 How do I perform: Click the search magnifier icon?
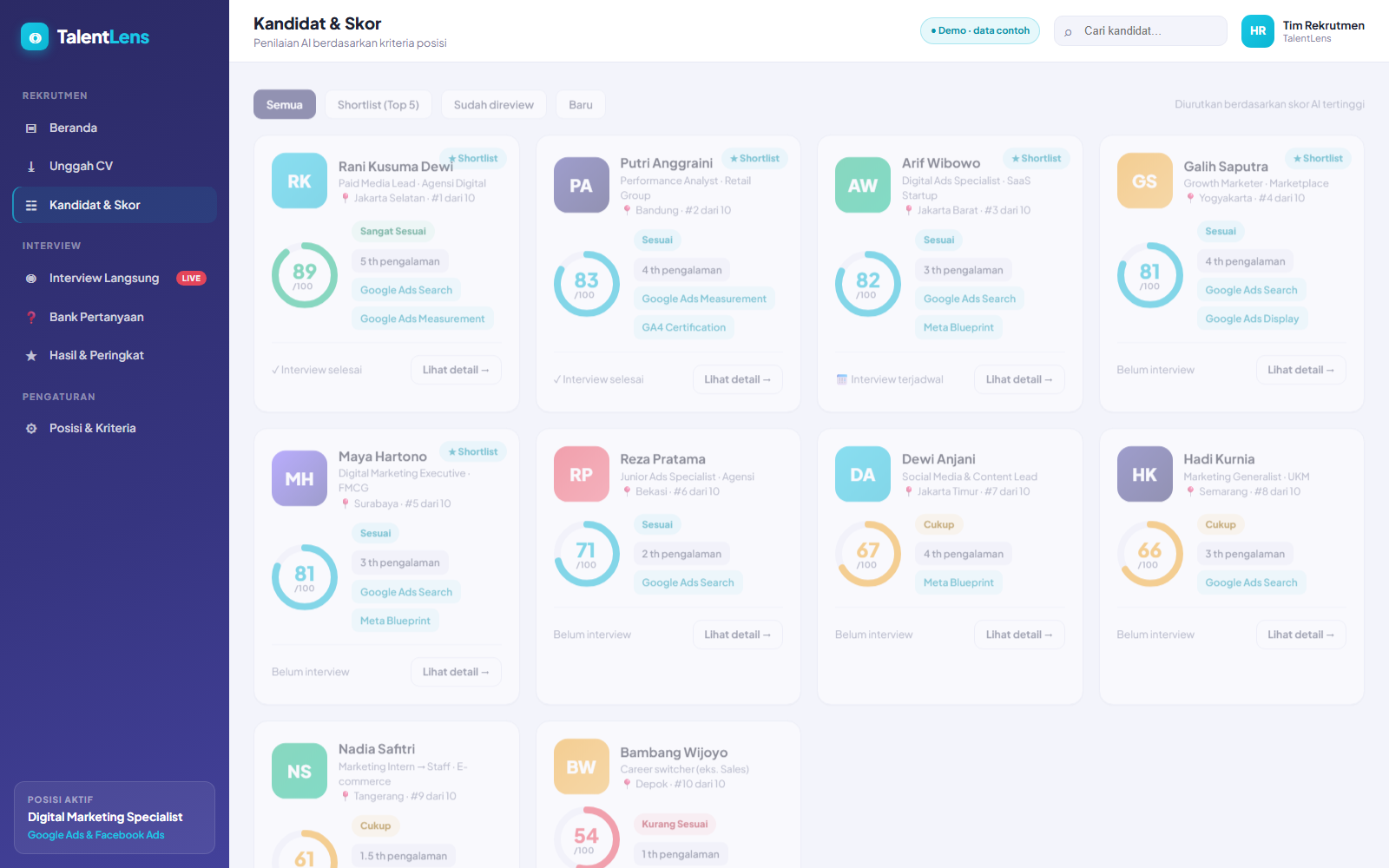coord(1068,31)
